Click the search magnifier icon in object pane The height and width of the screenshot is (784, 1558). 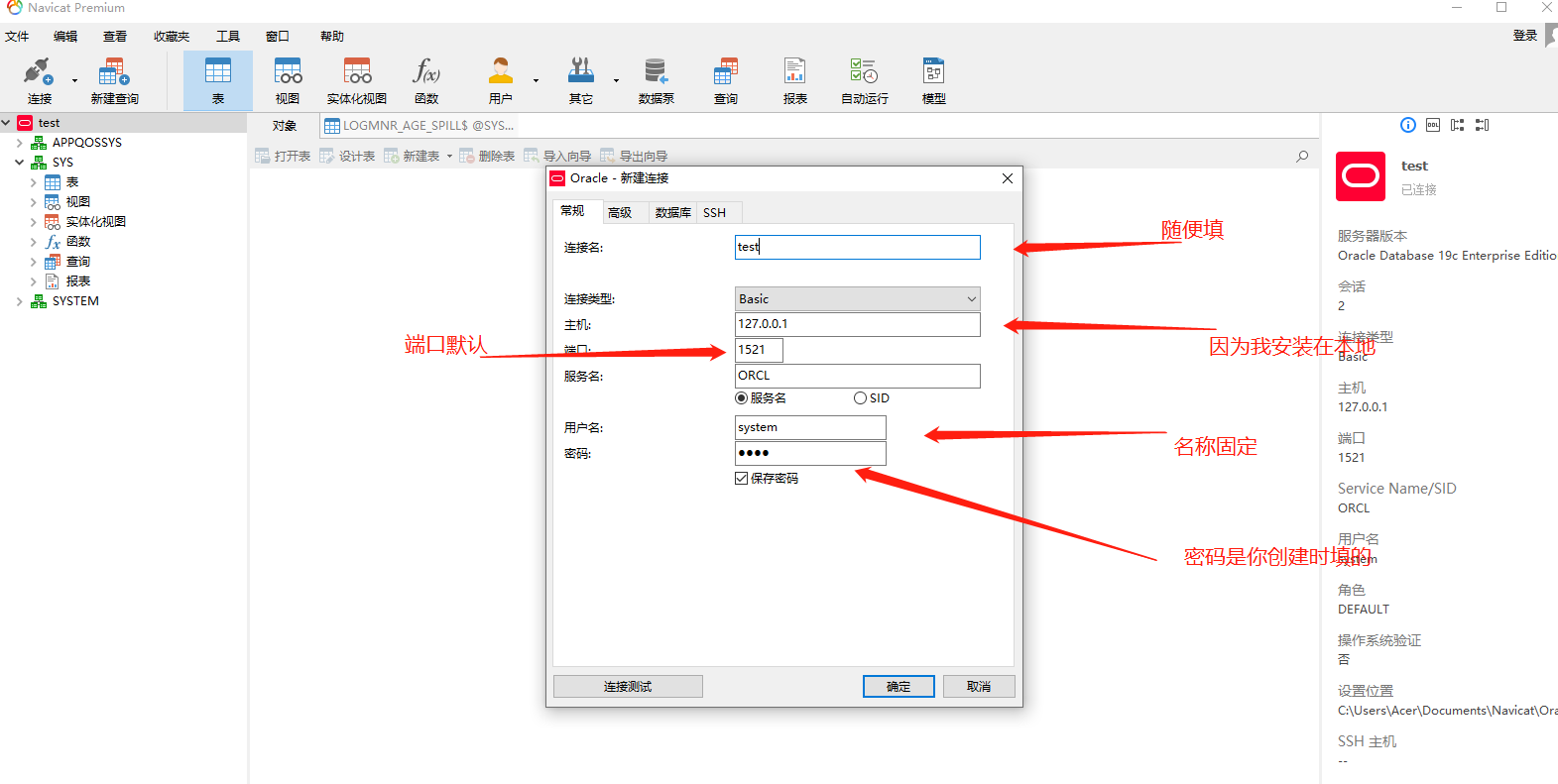click(1302, 157)
